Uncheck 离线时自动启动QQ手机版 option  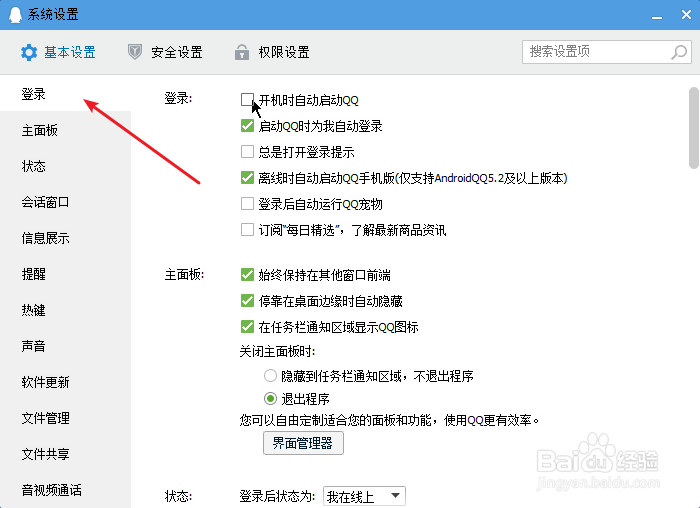pos(247,178)
